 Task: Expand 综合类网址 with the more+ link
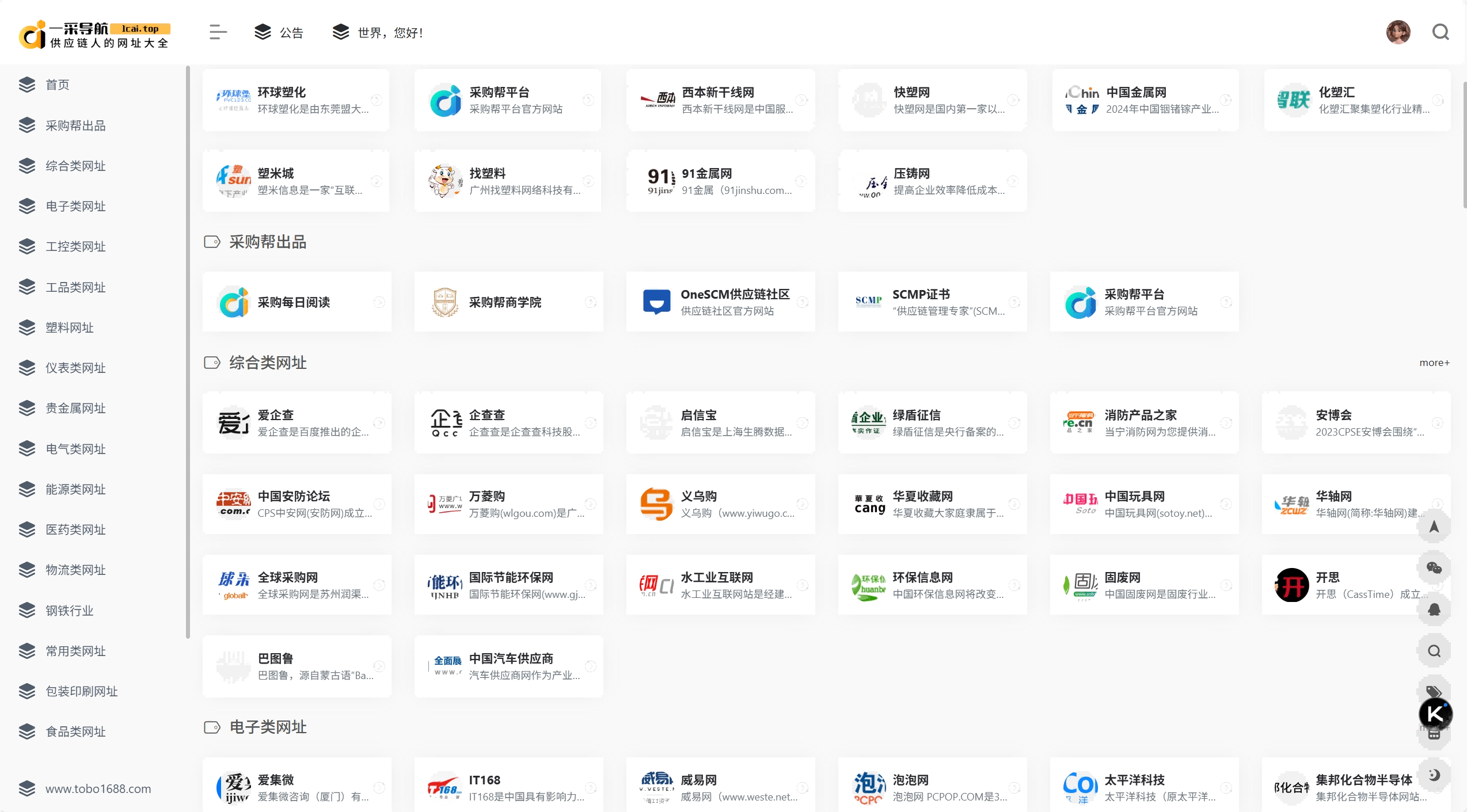point(1434,363)
